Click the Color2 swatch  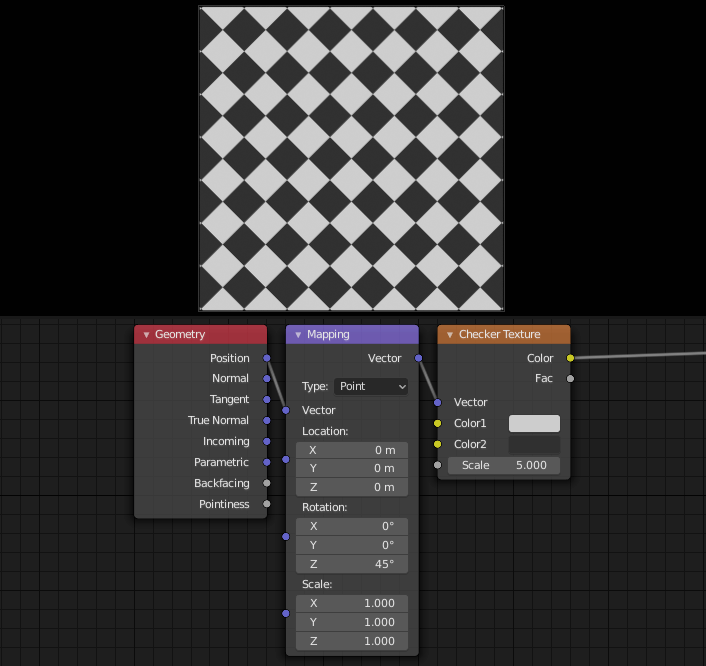point(534,444)
